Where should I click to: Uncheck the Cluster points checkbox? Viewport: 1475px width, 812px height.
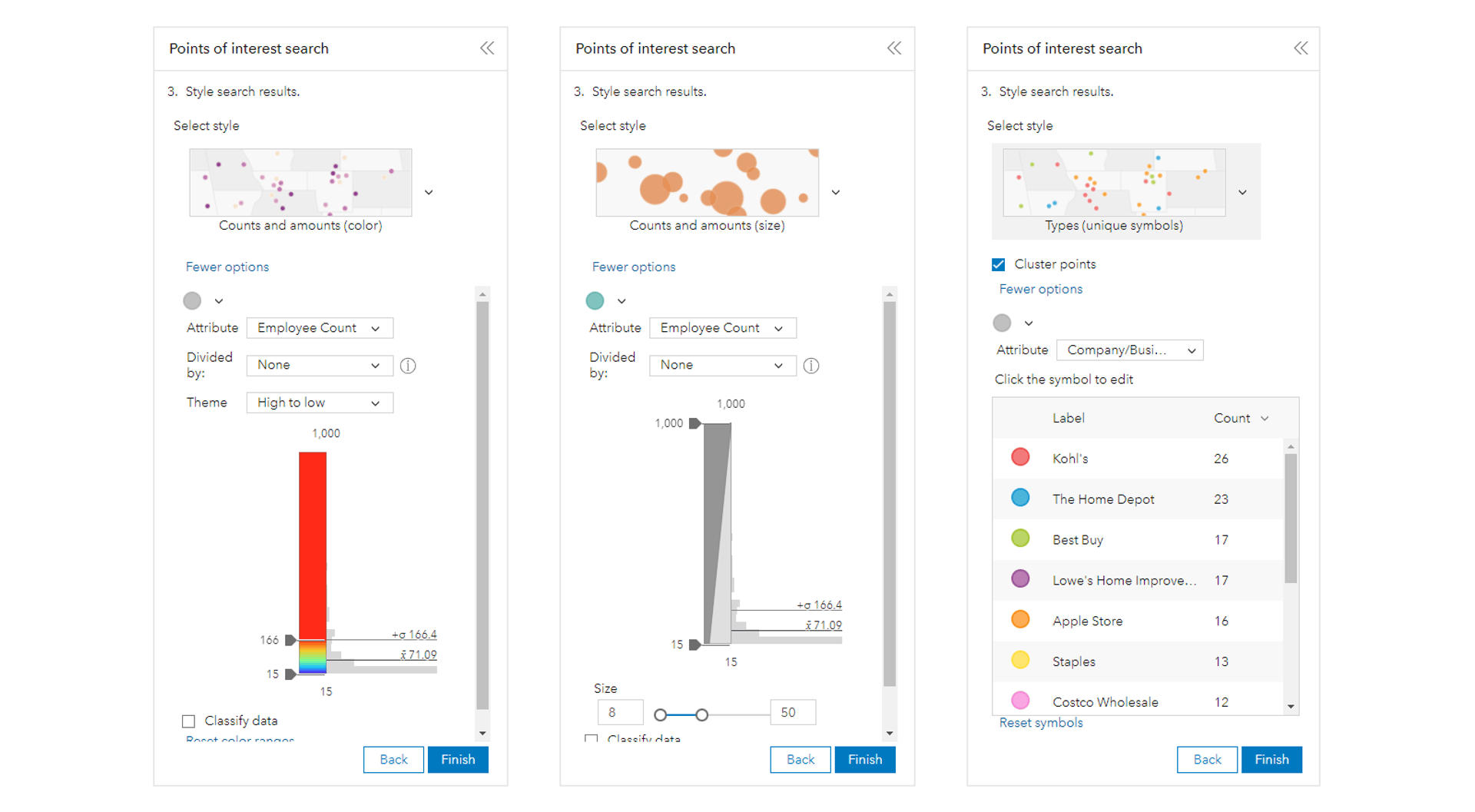(999, 265)
